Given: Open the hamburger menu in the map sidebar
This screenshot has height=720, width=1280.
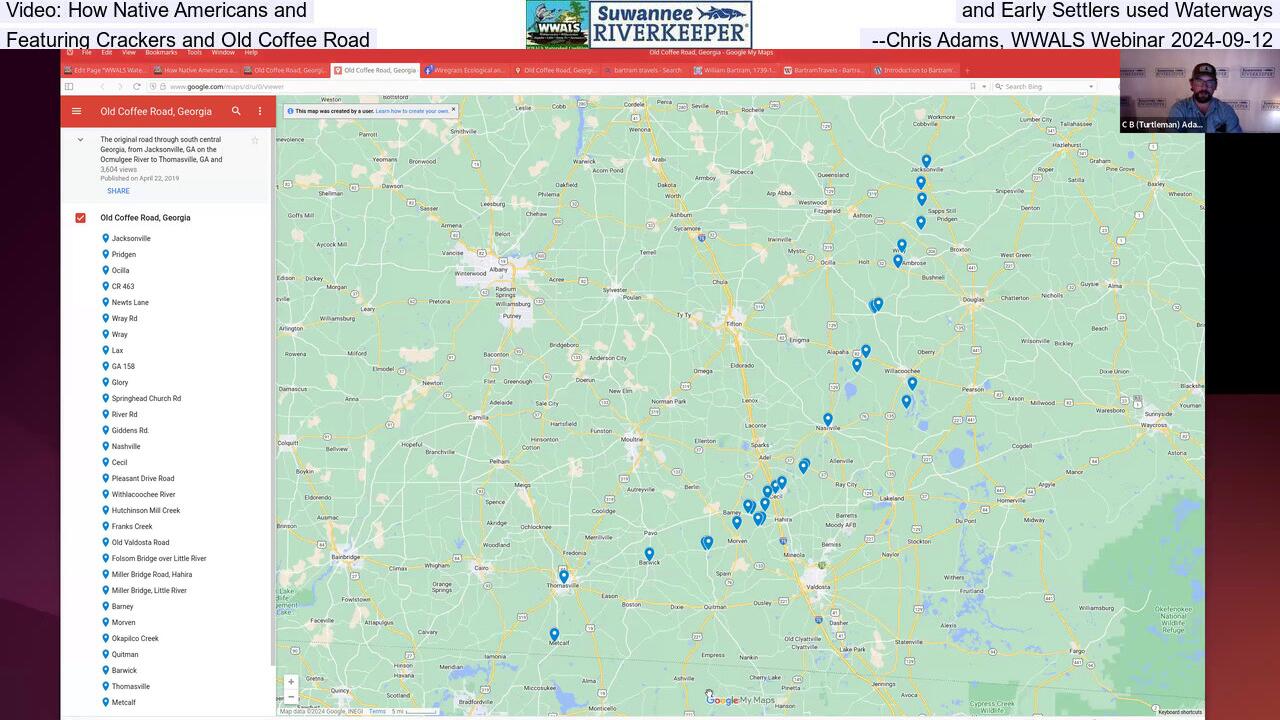Looking at the screenshot, I should [x=76, y=111].
